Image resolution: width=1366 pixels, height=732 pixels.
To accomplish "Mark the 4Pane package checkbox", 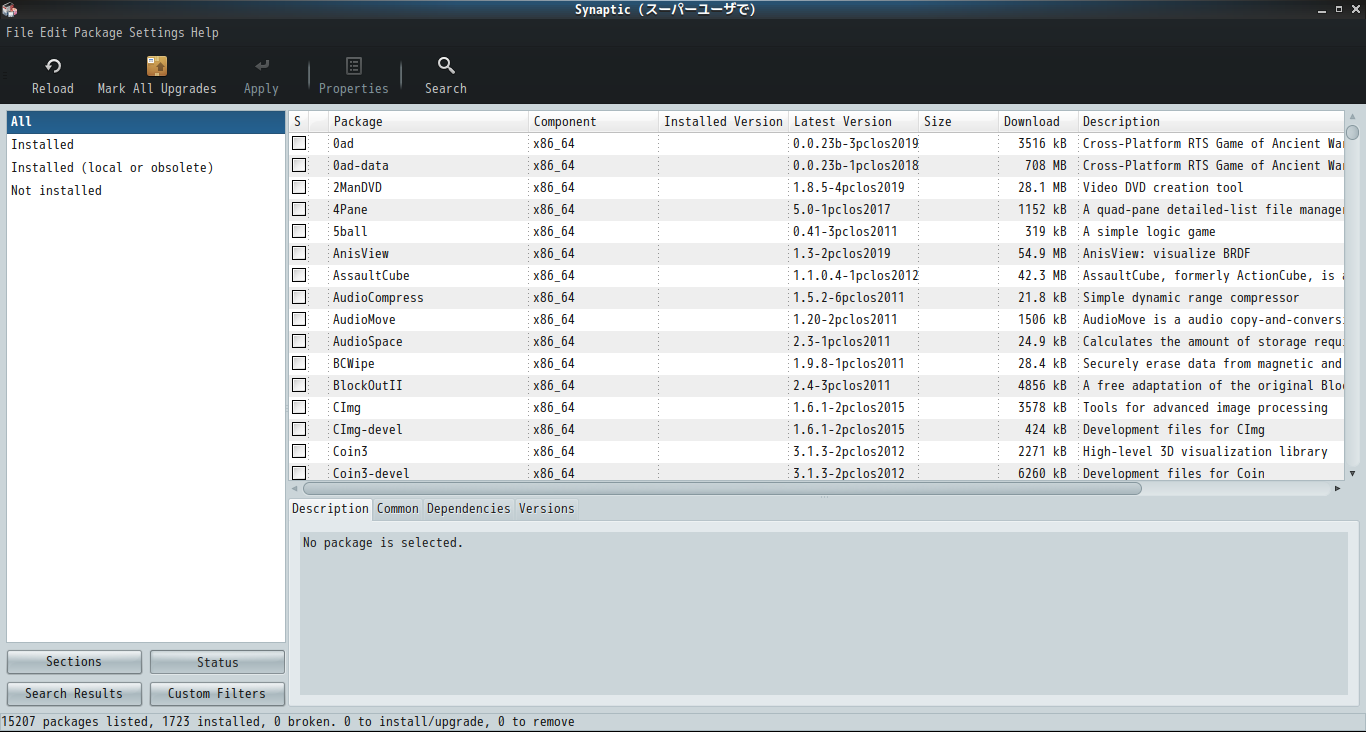I will point(299,209).
